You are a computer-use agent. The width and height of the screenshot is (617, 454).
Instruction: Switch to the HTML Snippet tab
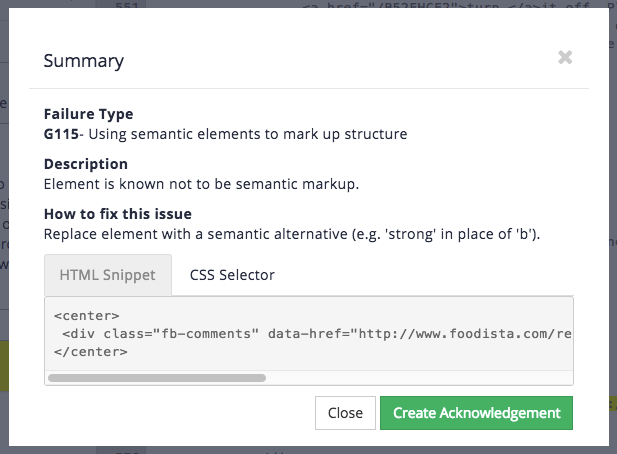point(107,274)
